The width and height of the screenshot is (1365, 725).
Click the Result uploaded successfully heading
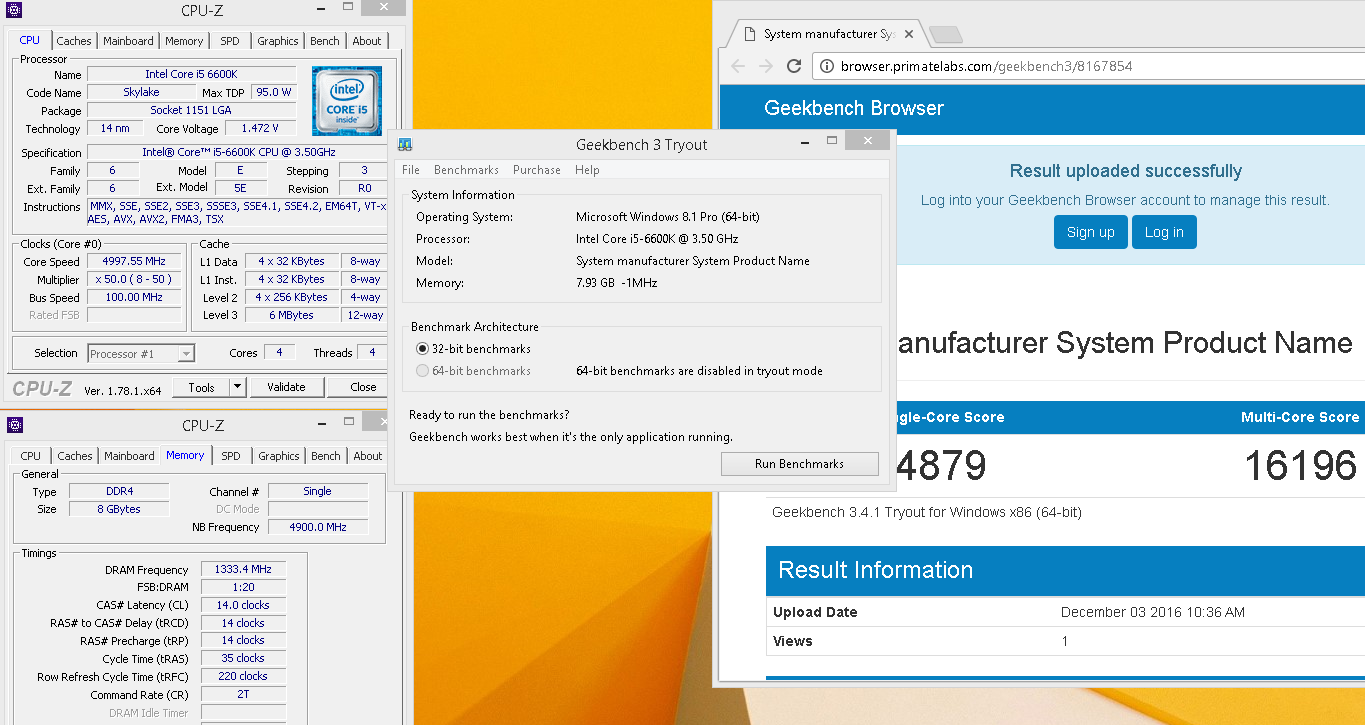click(x=1125, y=171)
